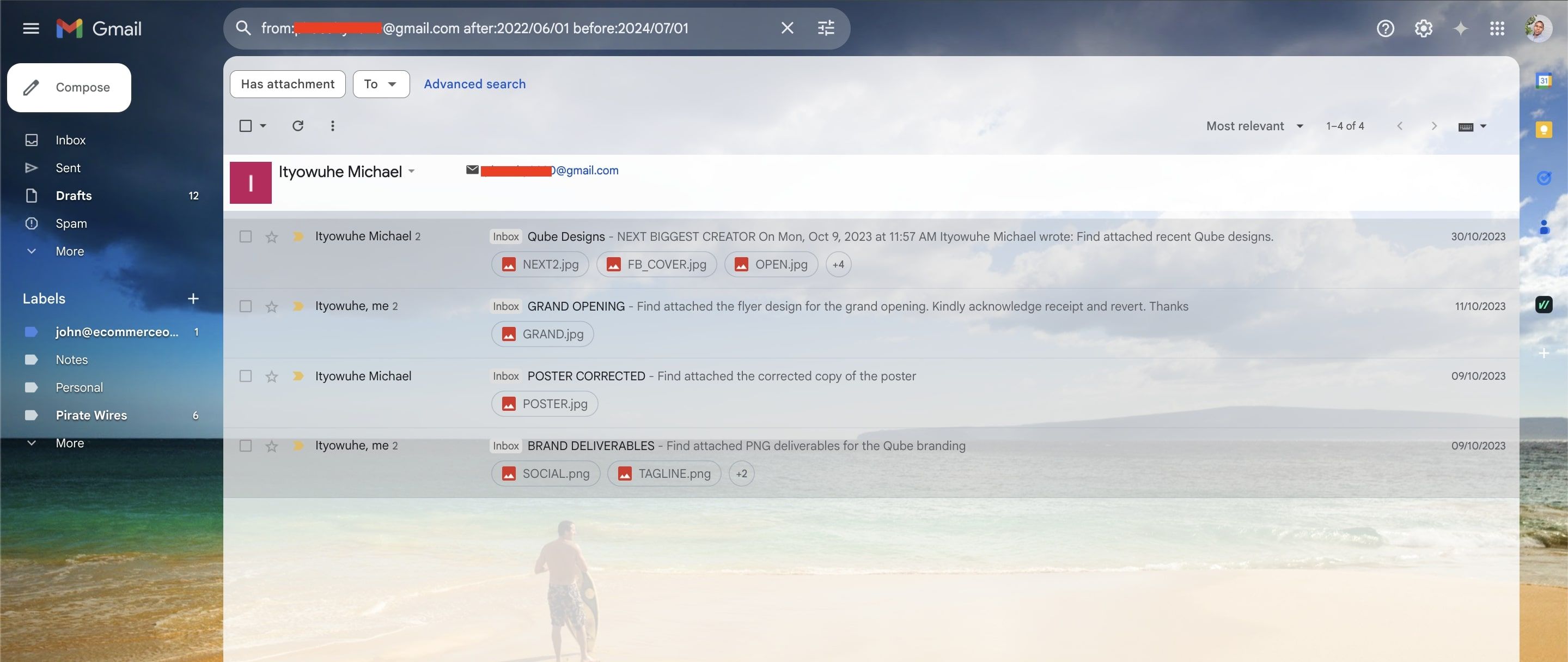Click the Compose button
1568x662 pixels.
[69, 88]
